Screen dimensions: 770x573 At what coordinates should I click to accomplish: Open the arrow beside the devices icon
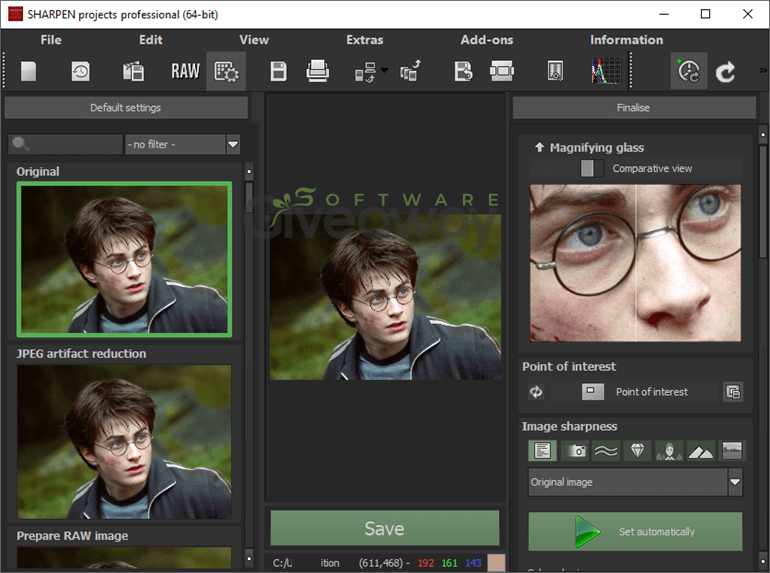click(385, 70)
